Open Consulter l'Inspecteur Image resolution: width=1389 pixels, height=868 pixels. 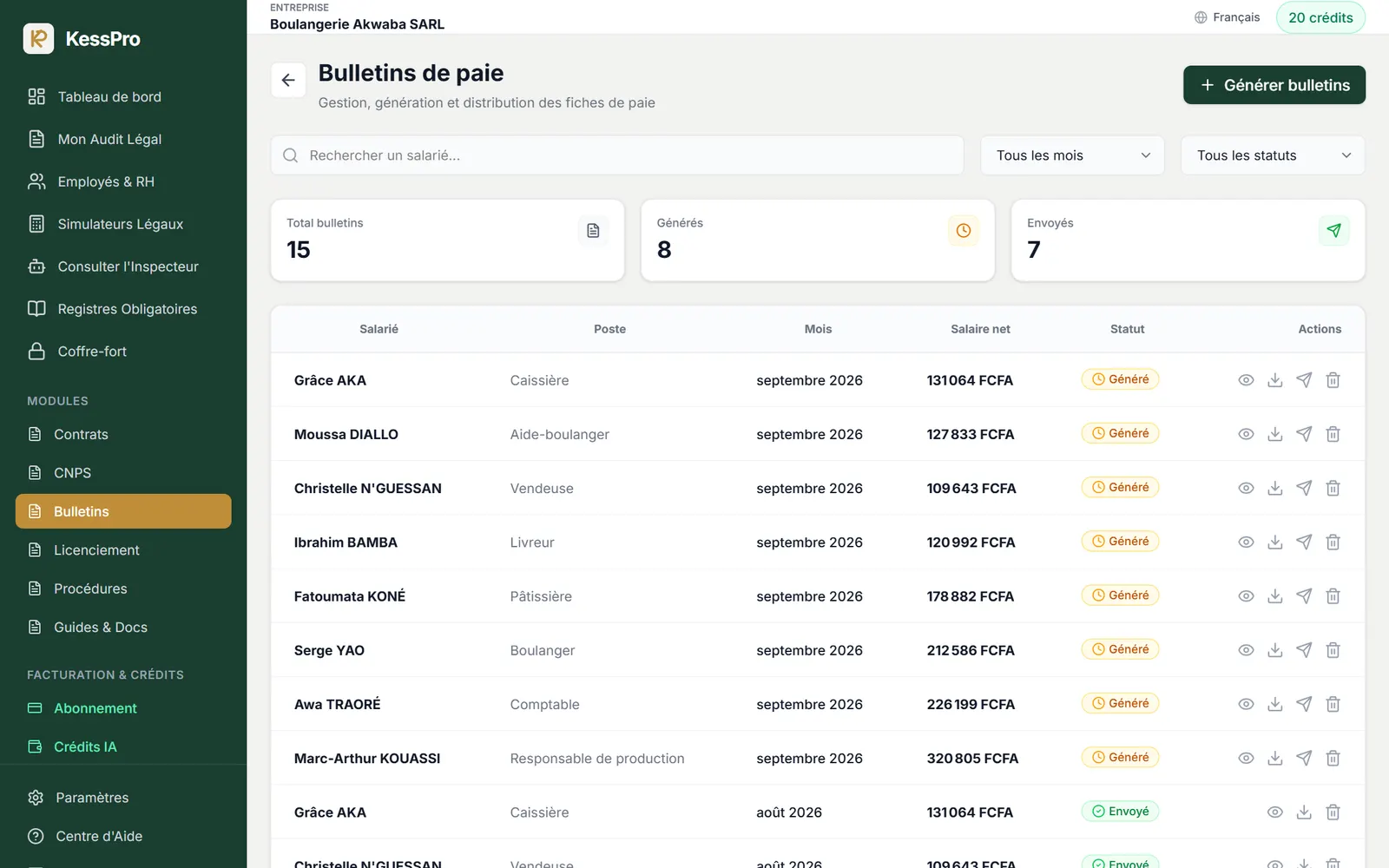tap(123, 266)
